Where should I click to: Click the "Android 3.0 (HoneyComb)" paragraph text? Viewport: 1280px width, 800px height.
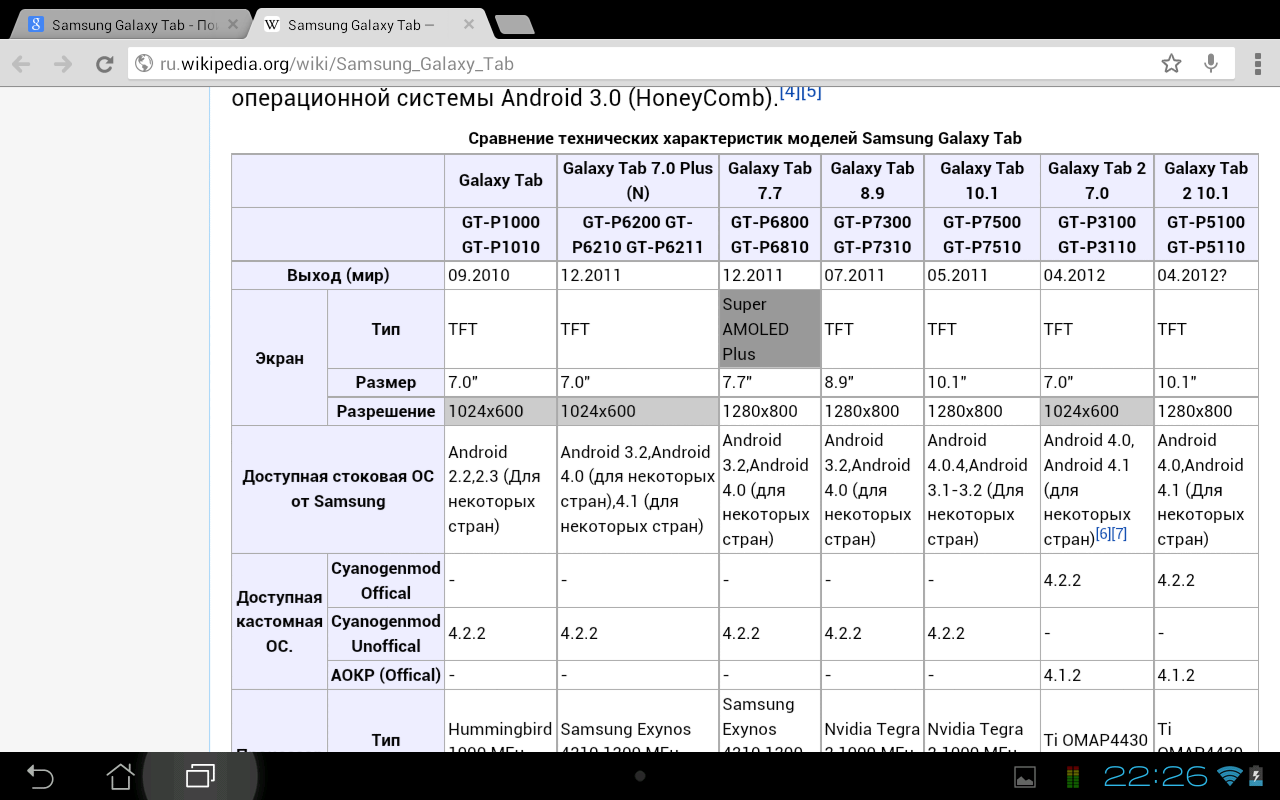[638, 99]
